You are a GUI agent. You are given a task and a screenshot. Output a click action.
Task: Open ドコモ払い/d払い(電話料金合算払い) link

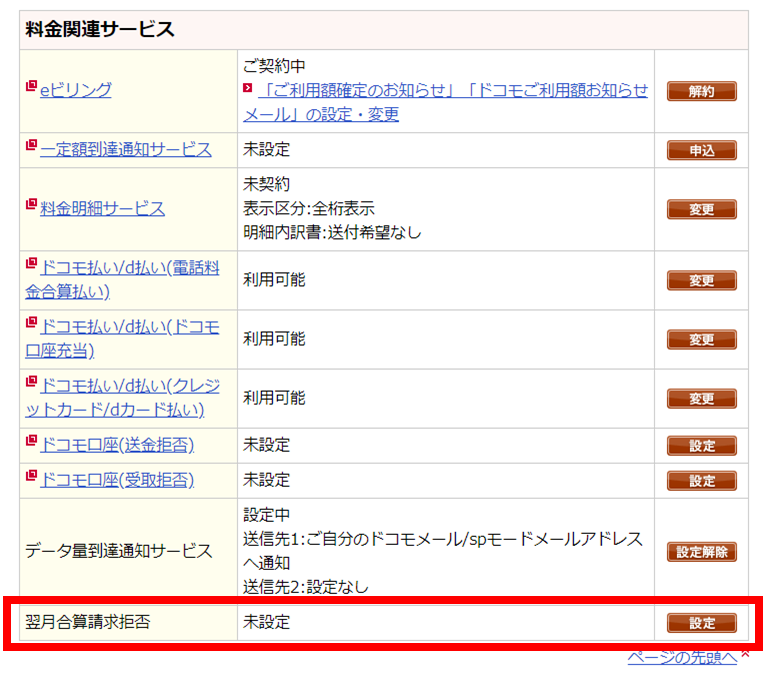(x=122, y=280)
